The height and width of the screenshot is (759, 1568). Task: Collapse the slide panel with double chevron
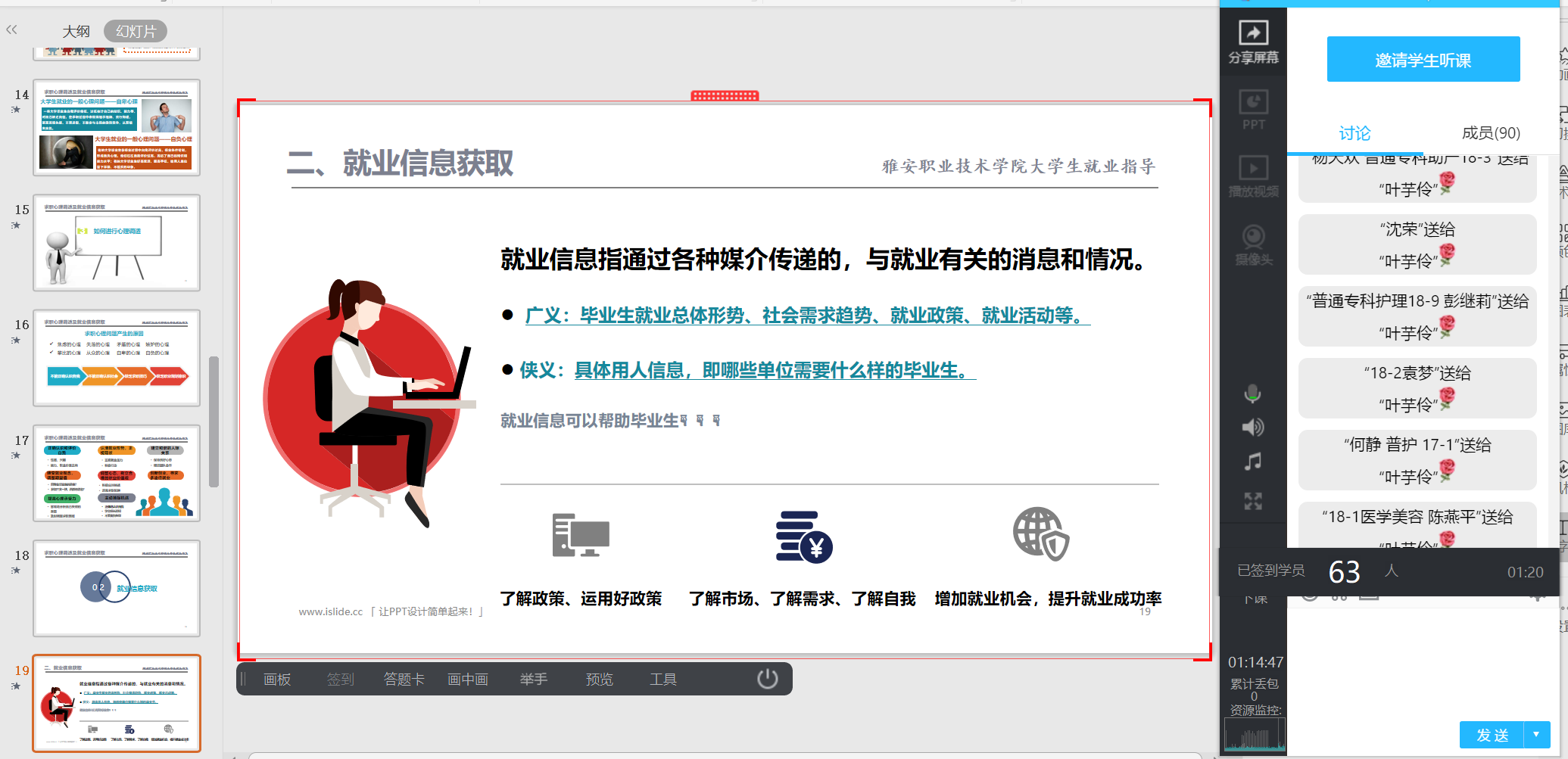[11, 30]
